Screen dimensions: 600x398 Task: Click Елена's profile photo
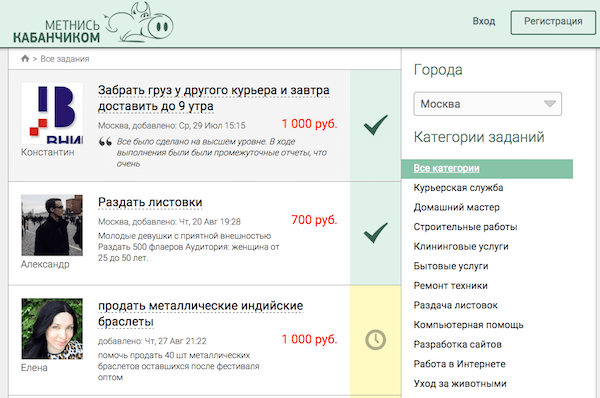point(52,329)
